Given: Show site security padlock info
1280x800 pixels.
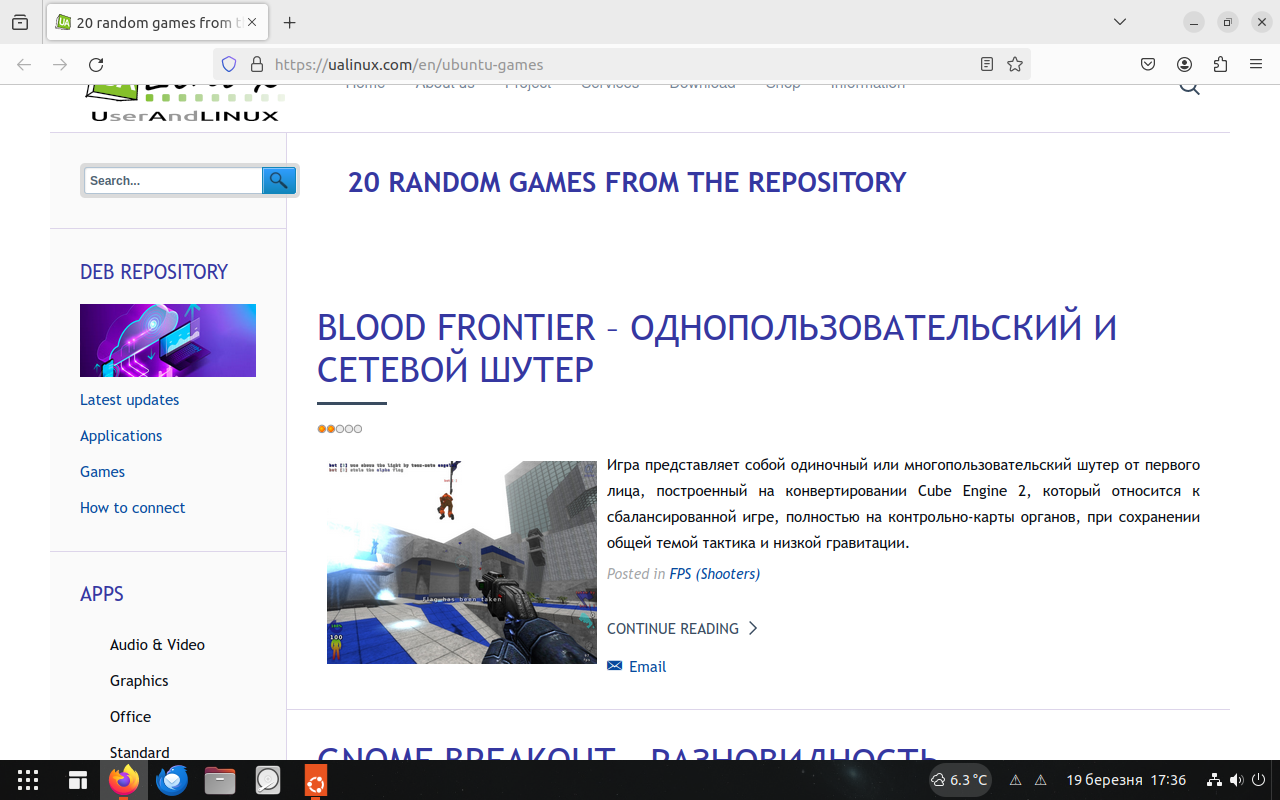Looking at the screenshot, I should click(x=256, y=64).
